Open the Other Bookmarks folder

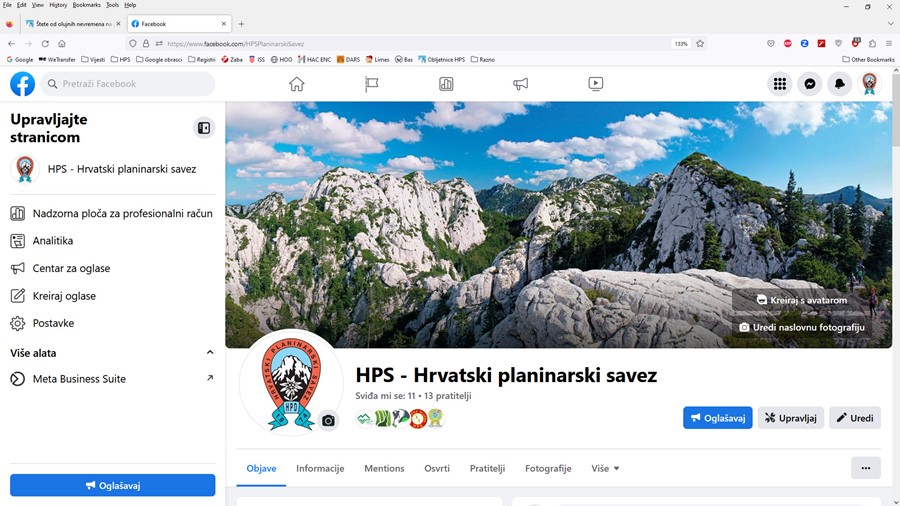click(868, 59)
